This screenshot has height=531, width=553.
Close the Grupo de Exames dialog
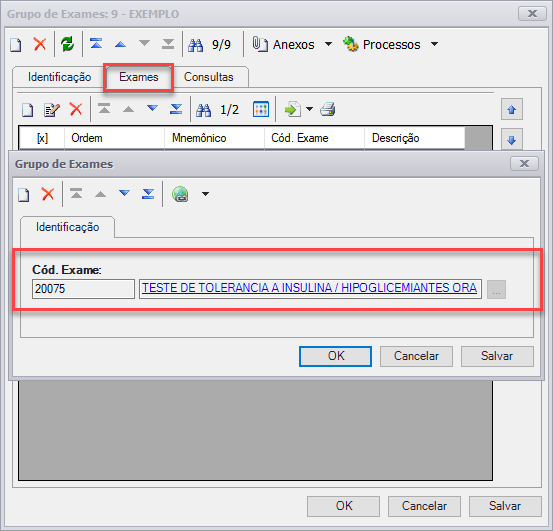[x=524, y=164]
